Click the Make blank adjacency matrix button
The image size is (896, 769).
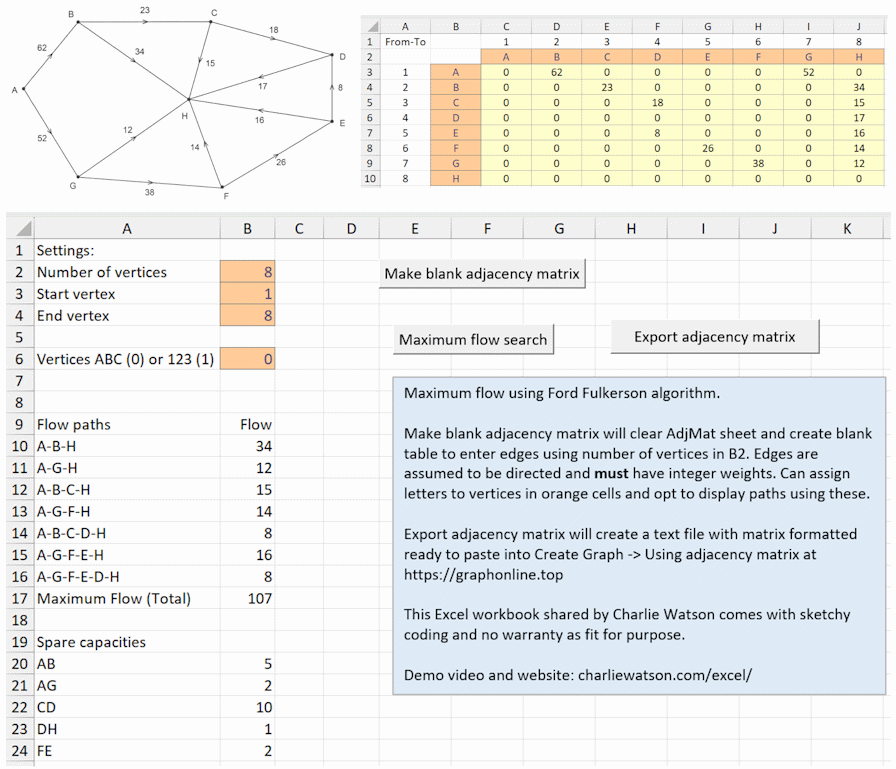pyautogui.click(x=482, y=274)
